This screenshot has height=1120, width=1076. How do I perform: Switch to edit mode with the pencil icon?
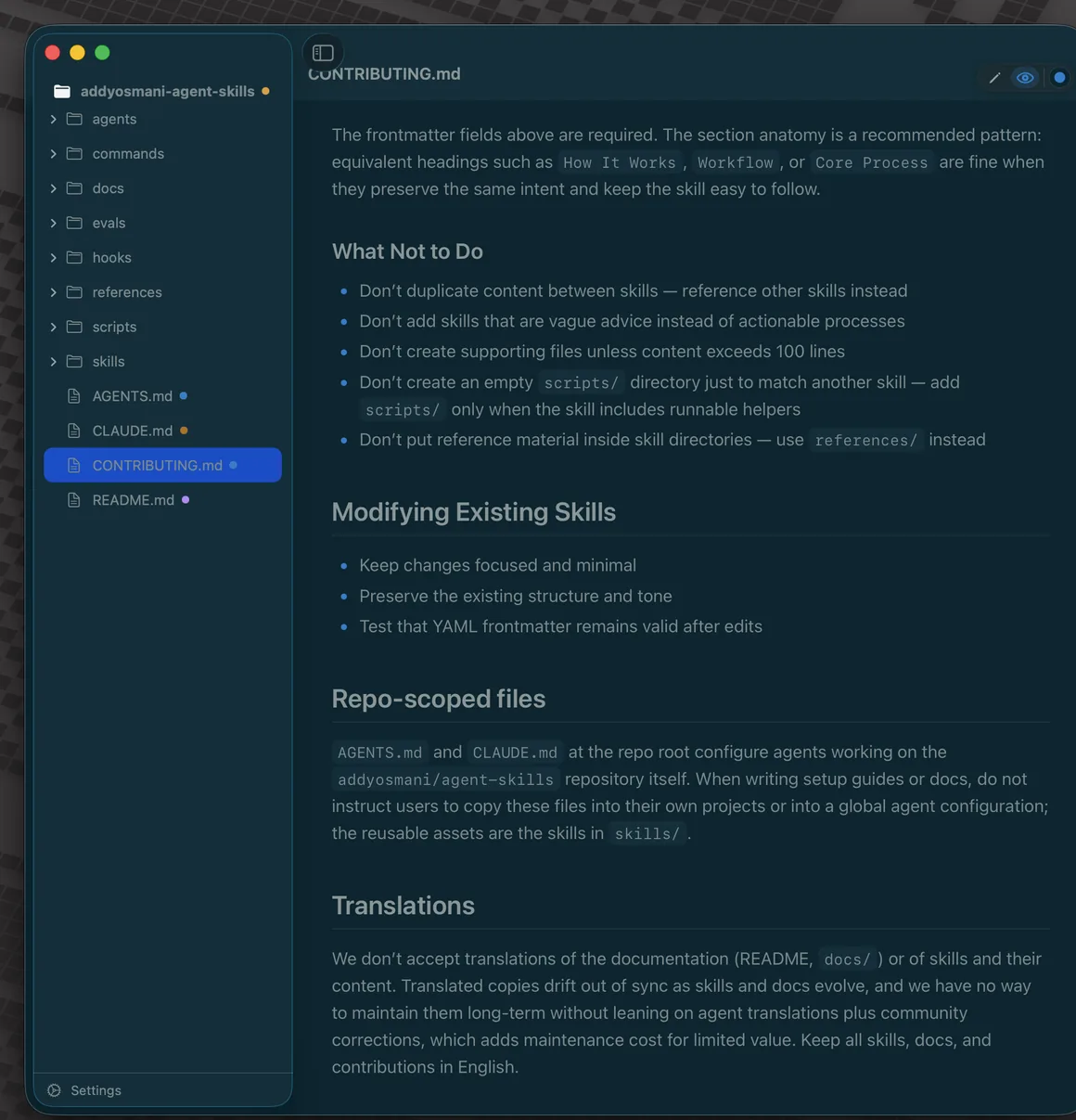(x=994, y=78)
